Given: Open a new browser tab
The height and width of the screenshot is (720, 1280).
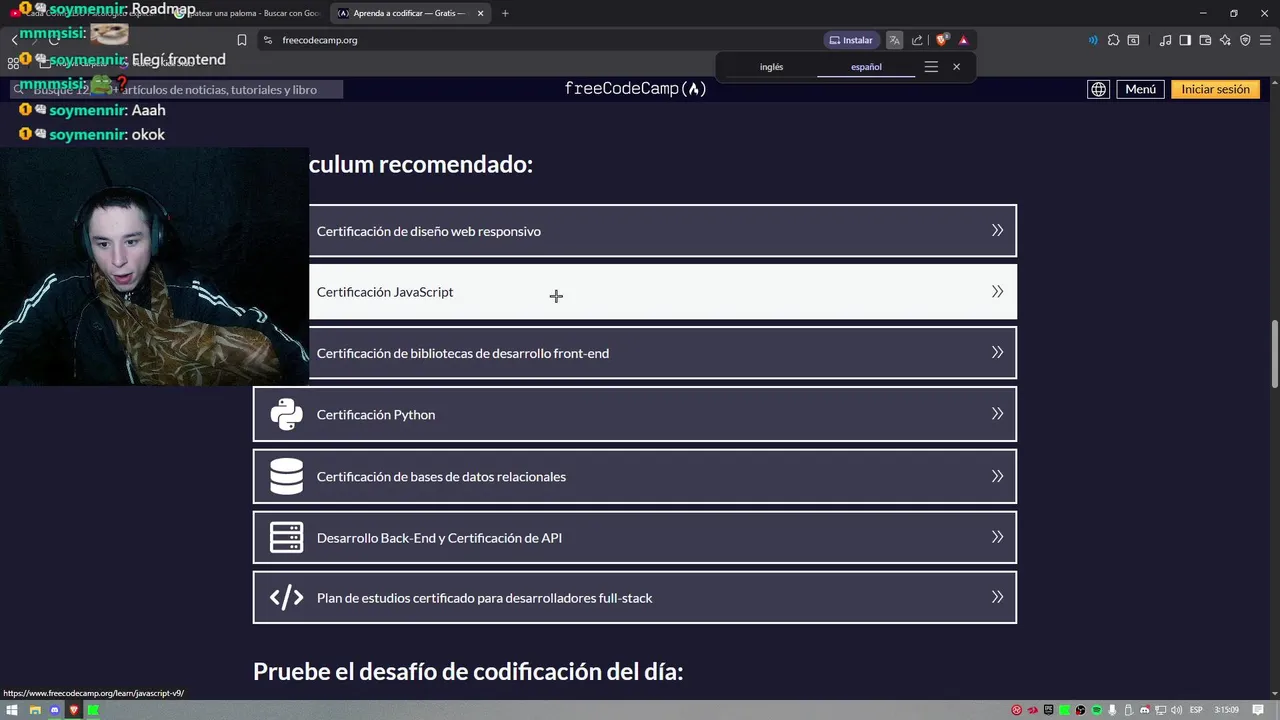Looking at the screenshot, I should point(505,13).
